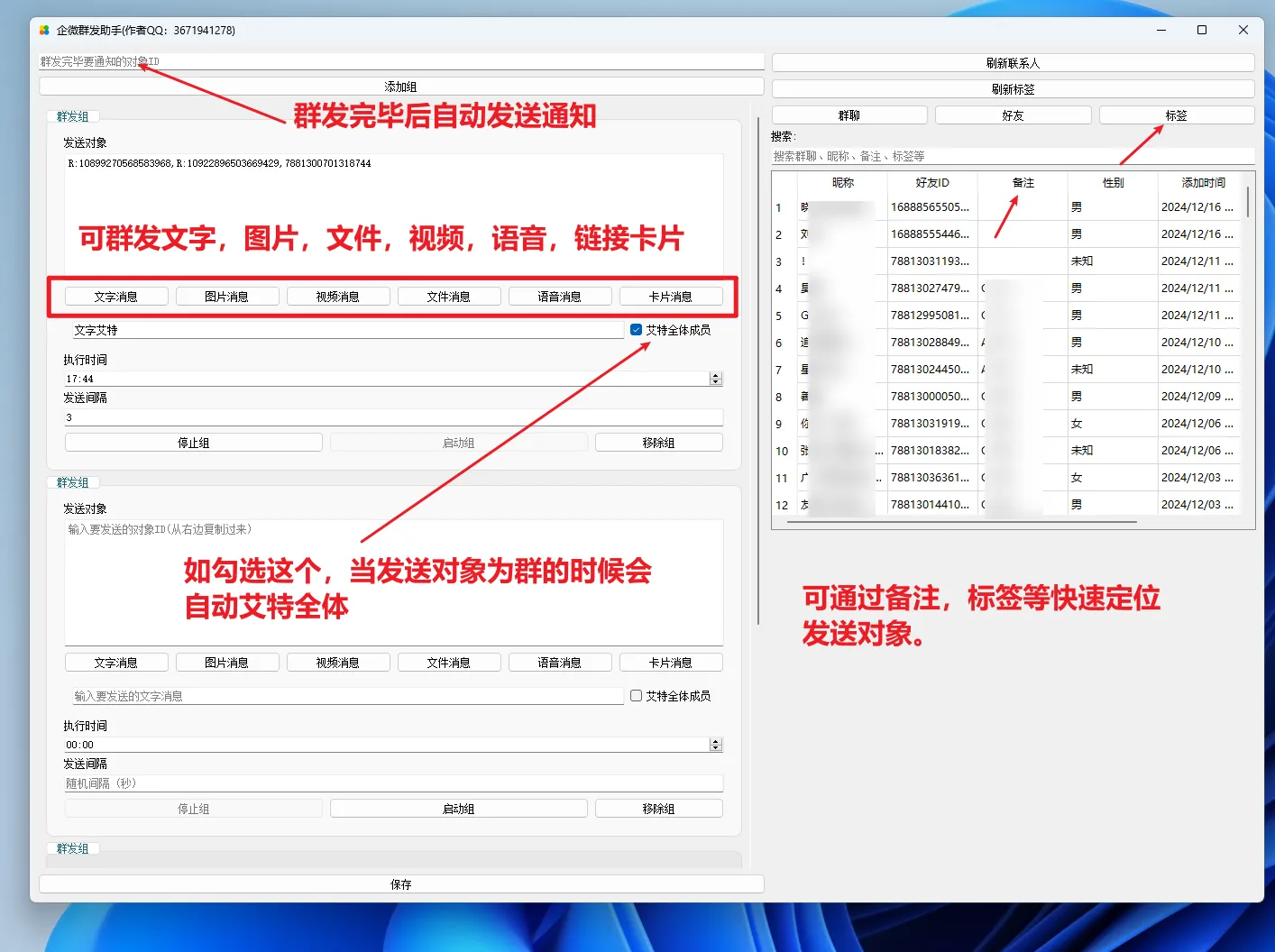Screen dimensions: 1275x952
Task: Focus the contact search input field
Action: (1013, 156)
